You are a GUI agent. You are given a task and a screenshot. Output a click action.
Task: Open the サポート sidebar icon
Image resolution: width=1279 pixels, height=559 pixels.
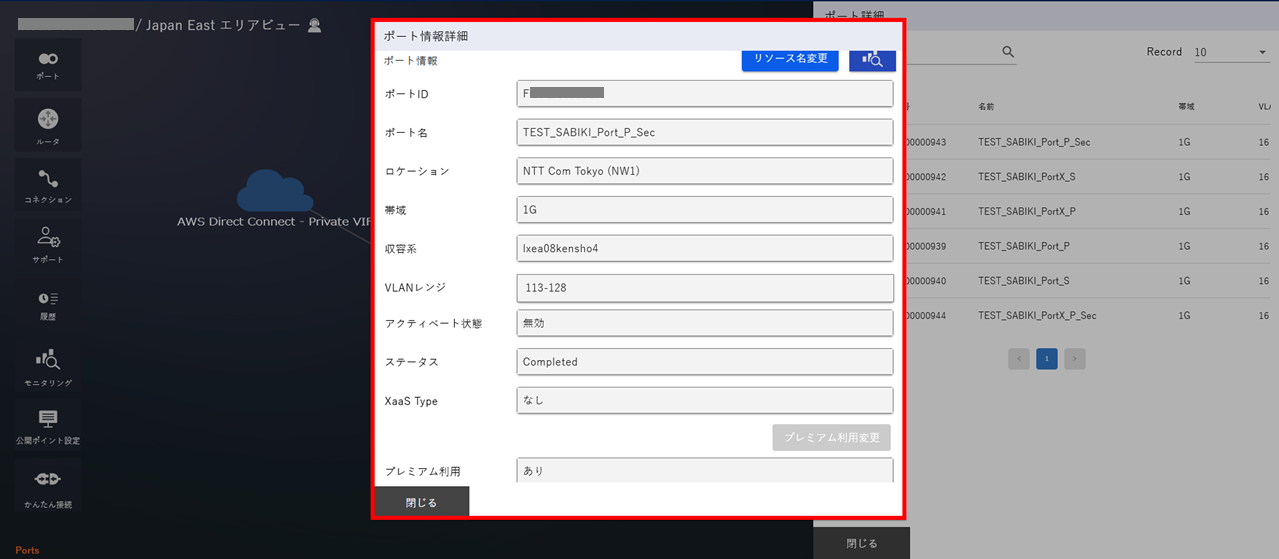click(48, 244)
